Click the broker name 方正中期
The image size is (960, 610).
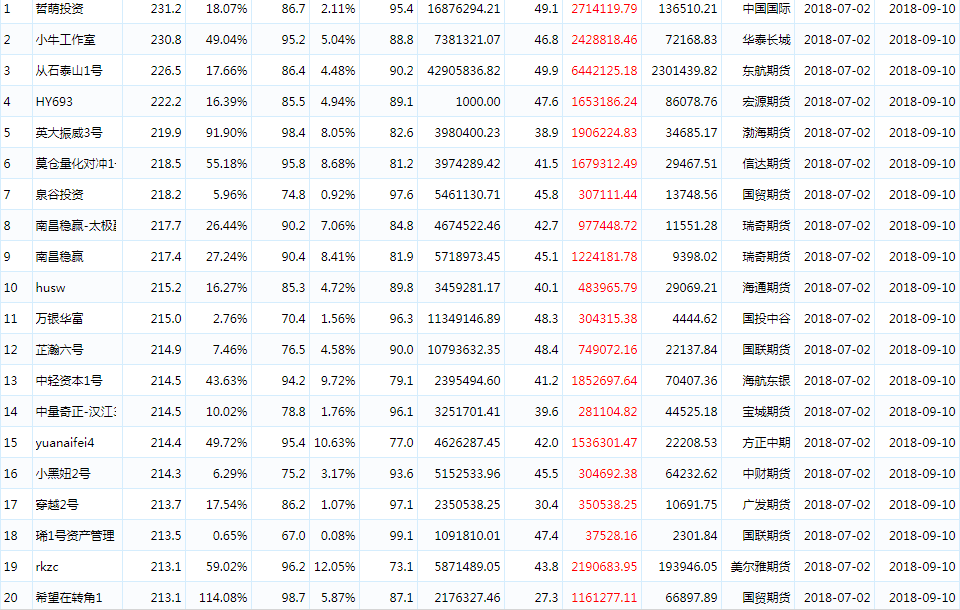coord(767,443)
